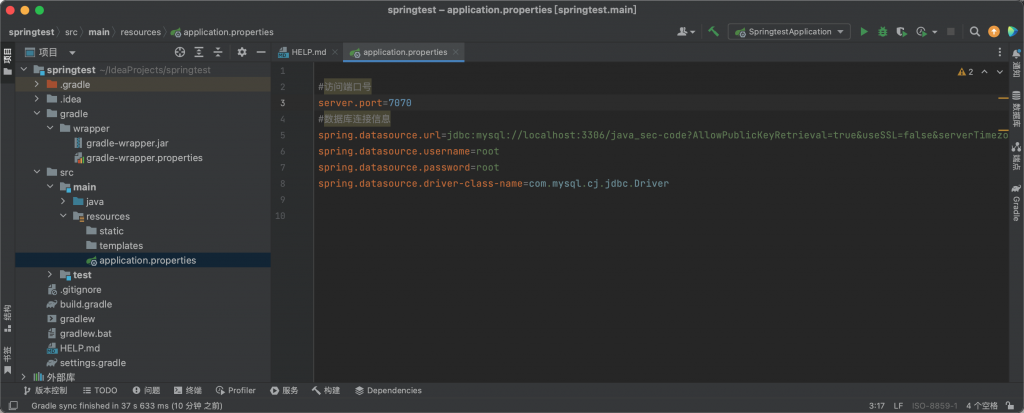Close the HELP.md tab
Screen dimensions: 1024x413
(334, 52)
